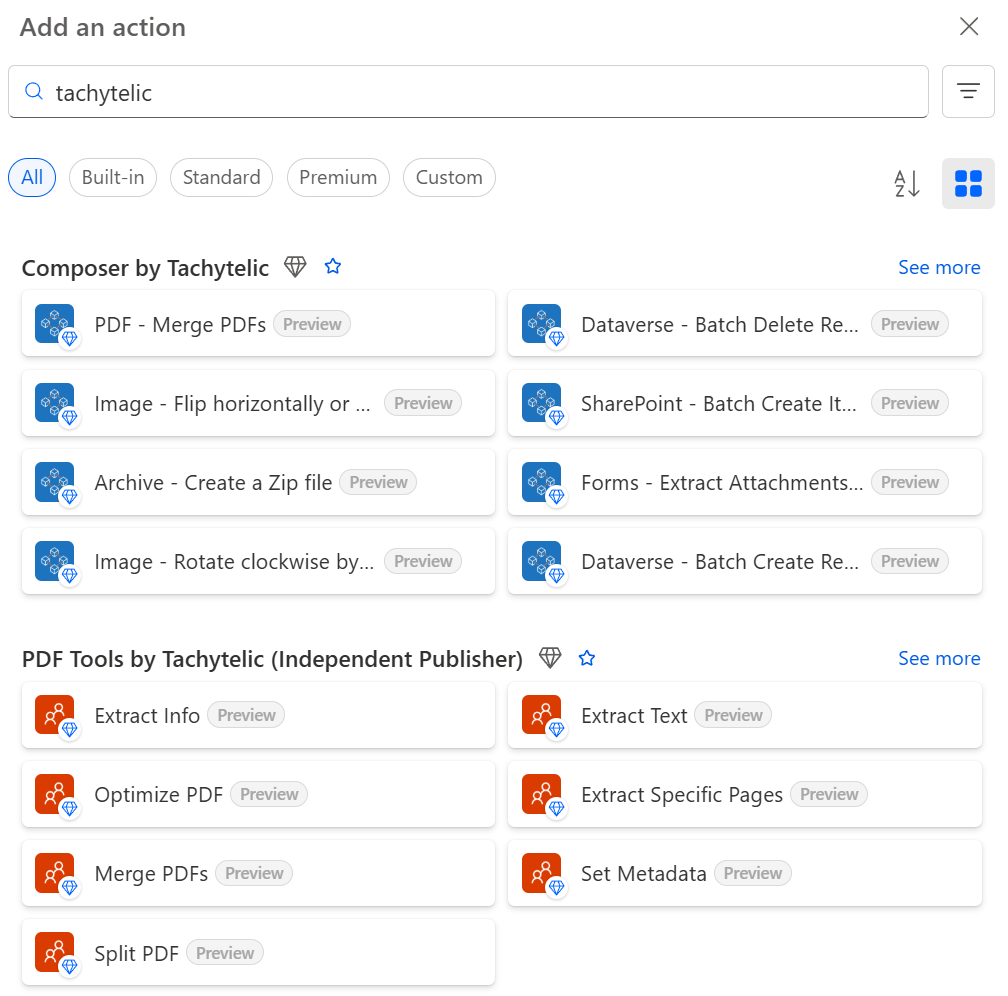Click the search field containing tachytelic
Screen dimensions: 1008x996
pyautogui.click(x=468, y=91)
